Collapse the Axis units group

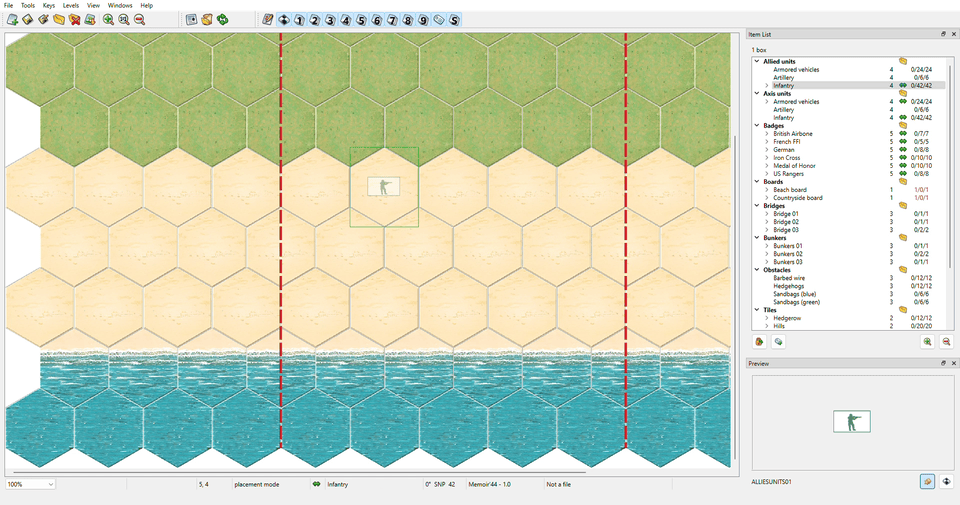[757, 94]
